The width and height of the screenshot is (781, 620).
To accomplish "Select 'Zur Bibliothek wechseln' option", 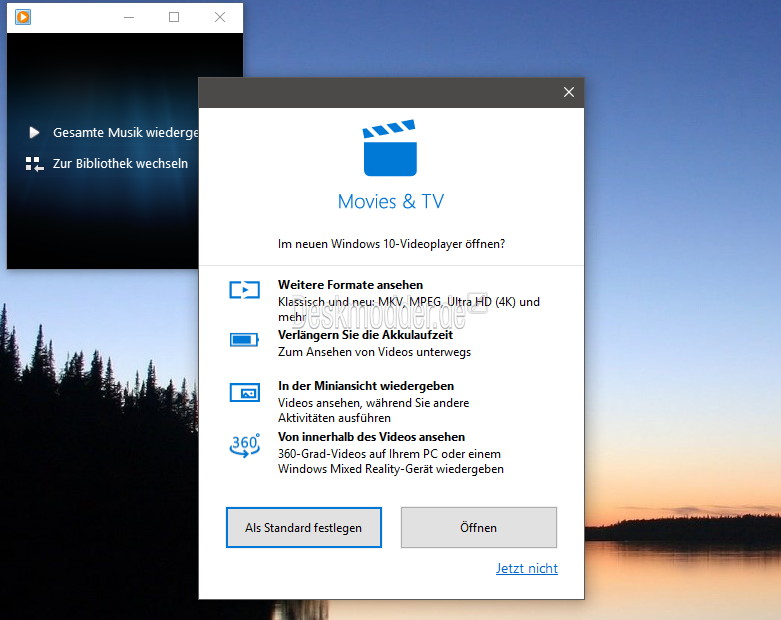I will point(121,163).
